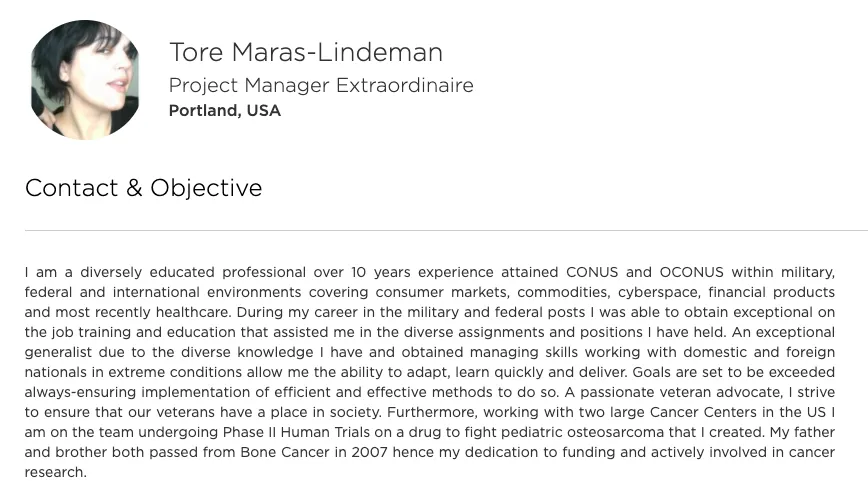Select the name Tore Maras-Lindeman

(x=306, y=53)
